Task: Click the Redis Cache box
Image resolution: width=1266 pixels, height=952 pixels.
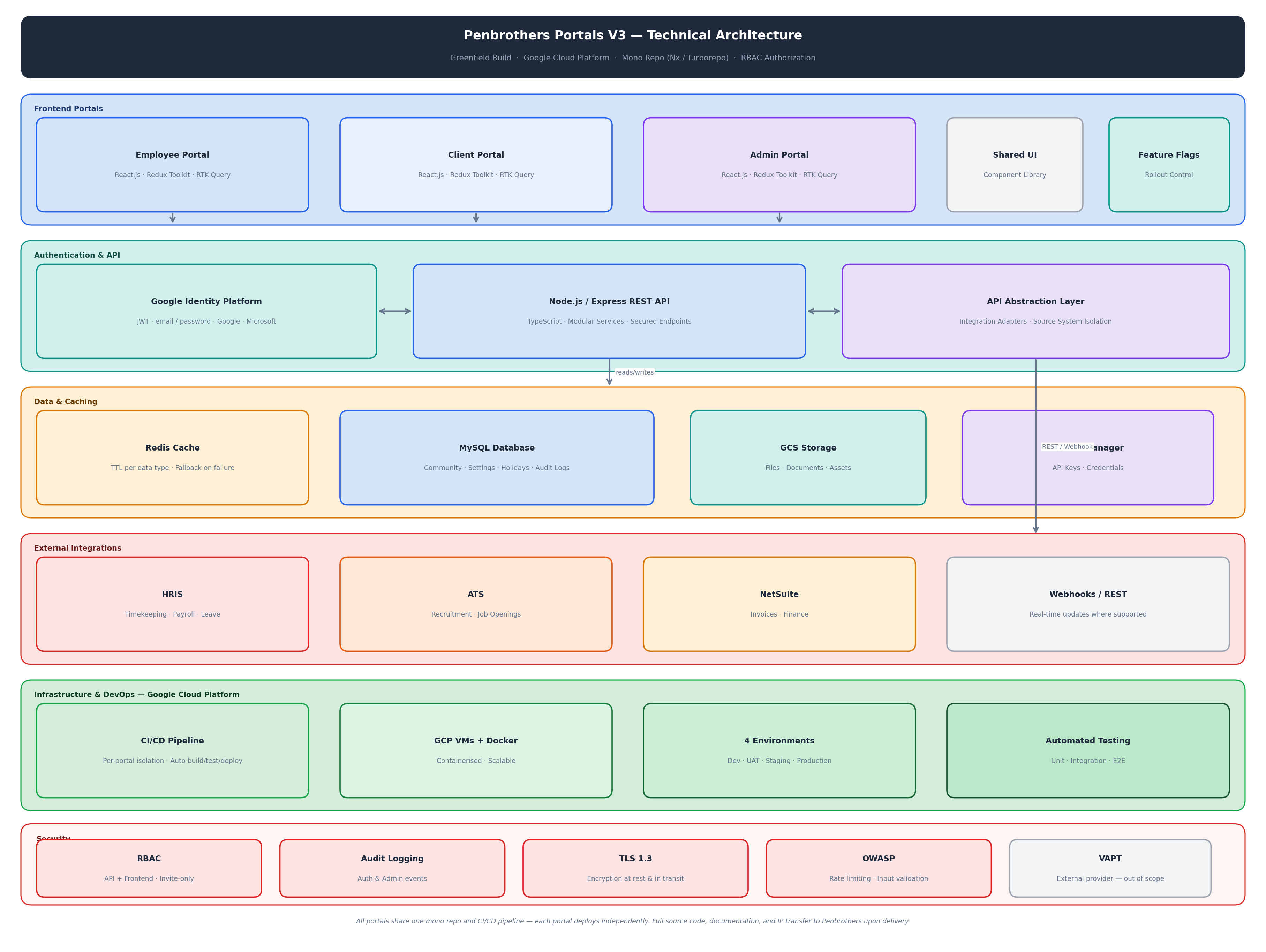Action: point(172,458)
